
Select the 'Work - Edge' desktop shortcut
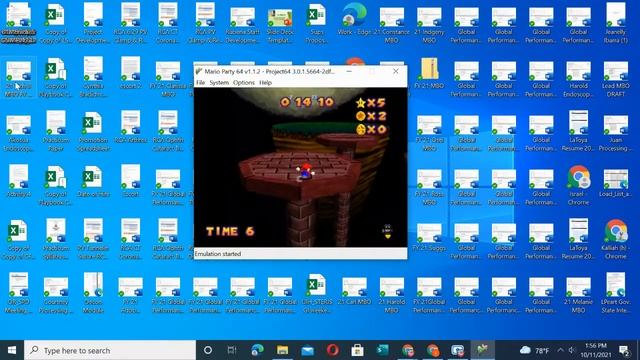[x=354, y=20]
